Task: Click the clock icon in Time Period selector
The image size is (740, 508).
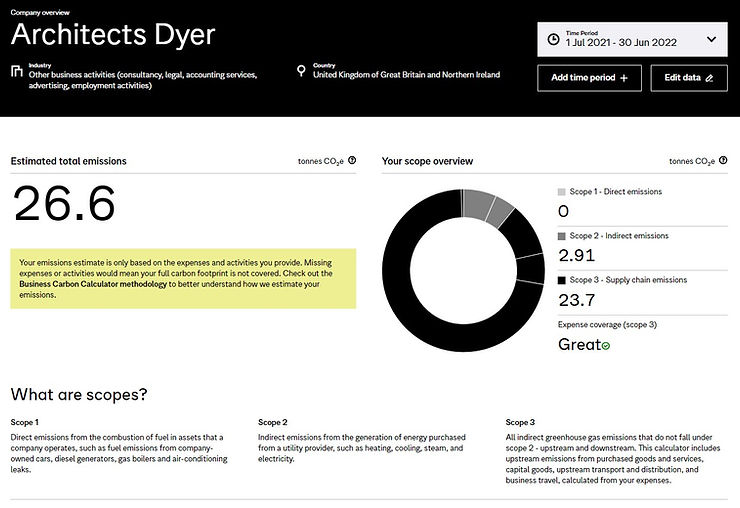Action: point(554,40)
